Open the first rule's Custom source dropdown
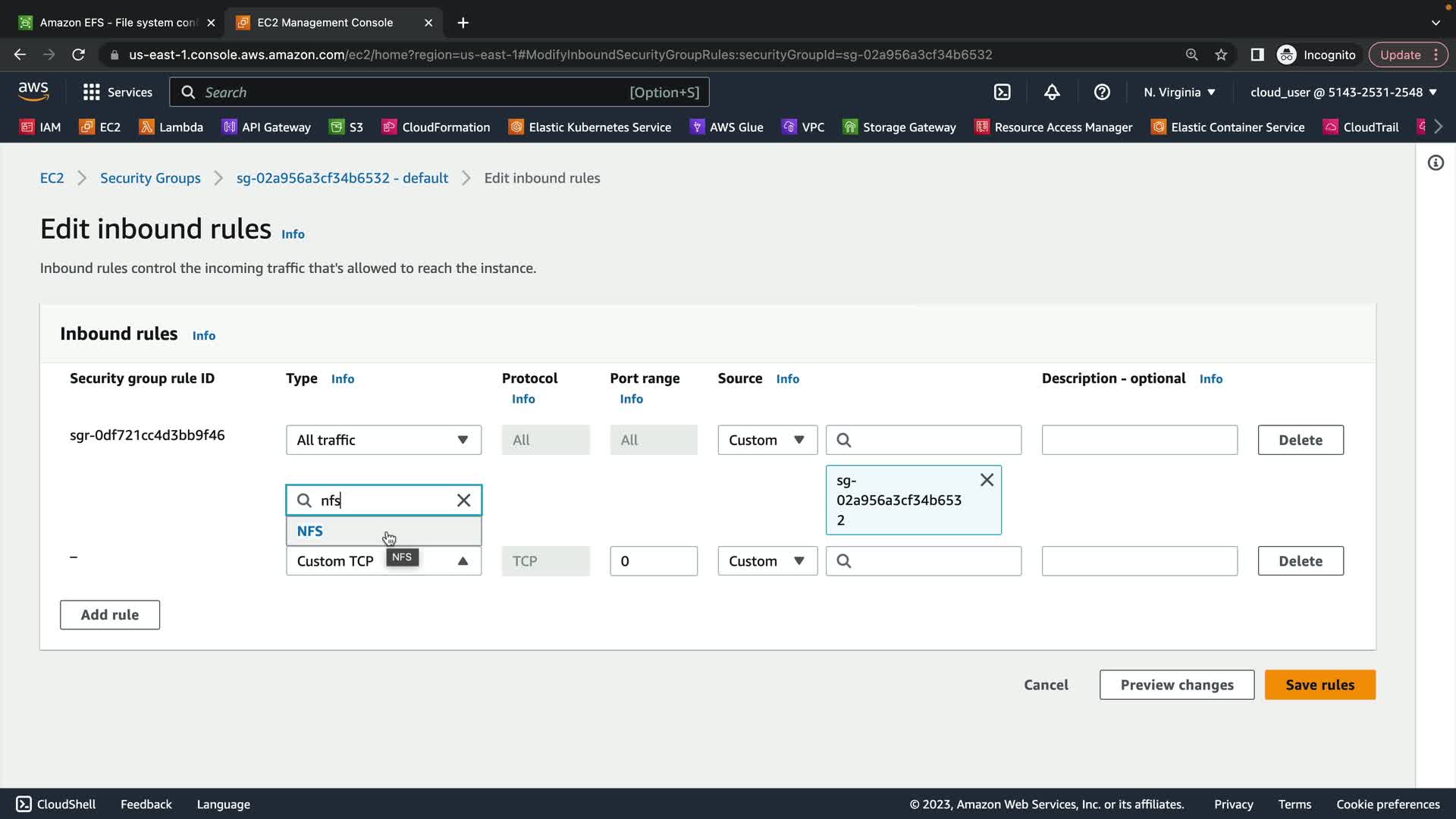This screenshot has height=819, width=1456. (767, 440)
